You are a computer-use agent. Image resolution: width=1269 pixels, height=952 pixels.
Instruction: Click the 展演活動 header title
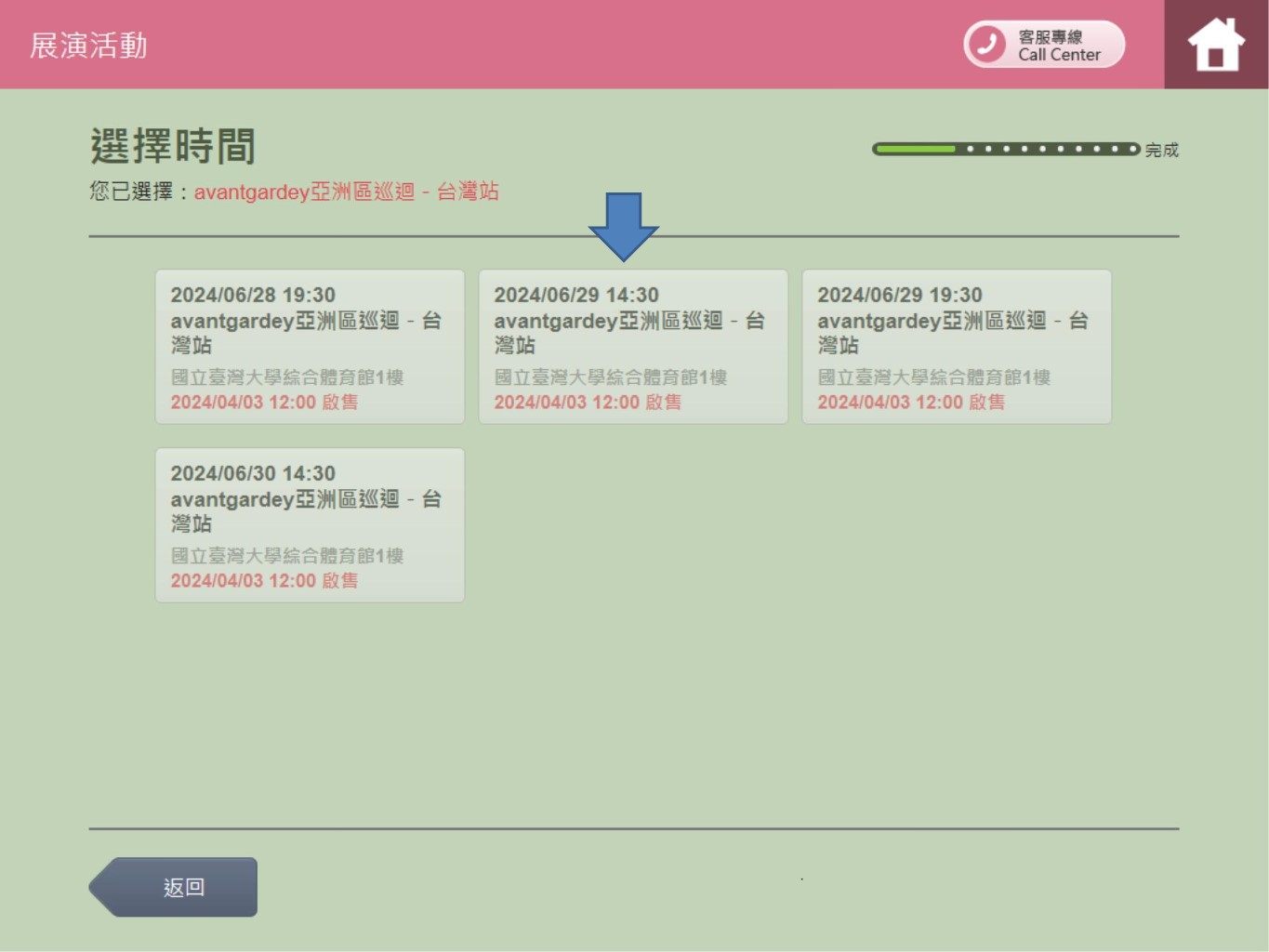tap(88, 46)
